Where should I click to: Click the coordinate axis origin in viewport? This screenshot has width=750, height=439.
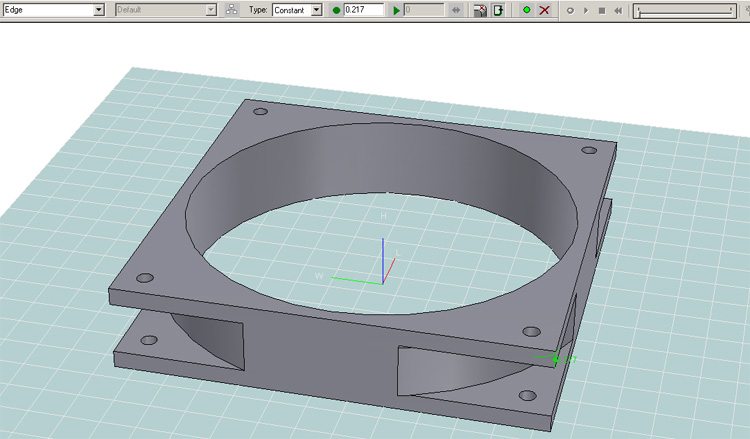382,282
